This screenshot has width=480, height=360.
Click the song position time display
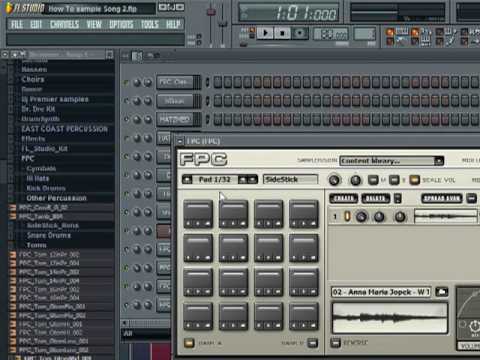(x=289, y=13)
